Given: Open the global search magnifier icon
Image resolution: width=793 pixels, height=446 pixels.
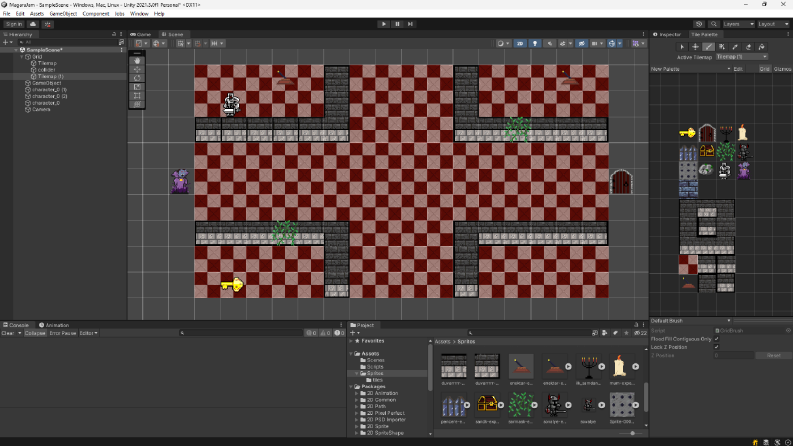Looking at the screenshot, I should (714, 24).
